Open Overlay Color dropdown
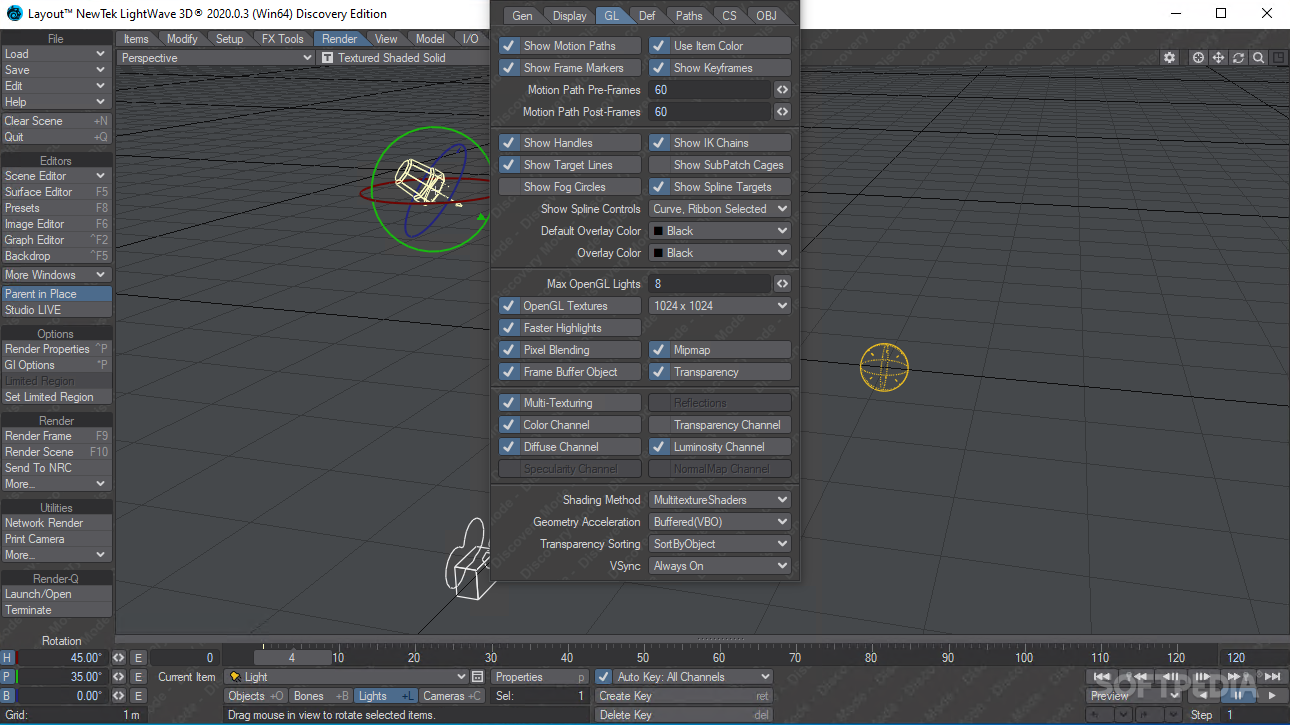Screen dimensions: 1290x725 click(x=720, y=253)
